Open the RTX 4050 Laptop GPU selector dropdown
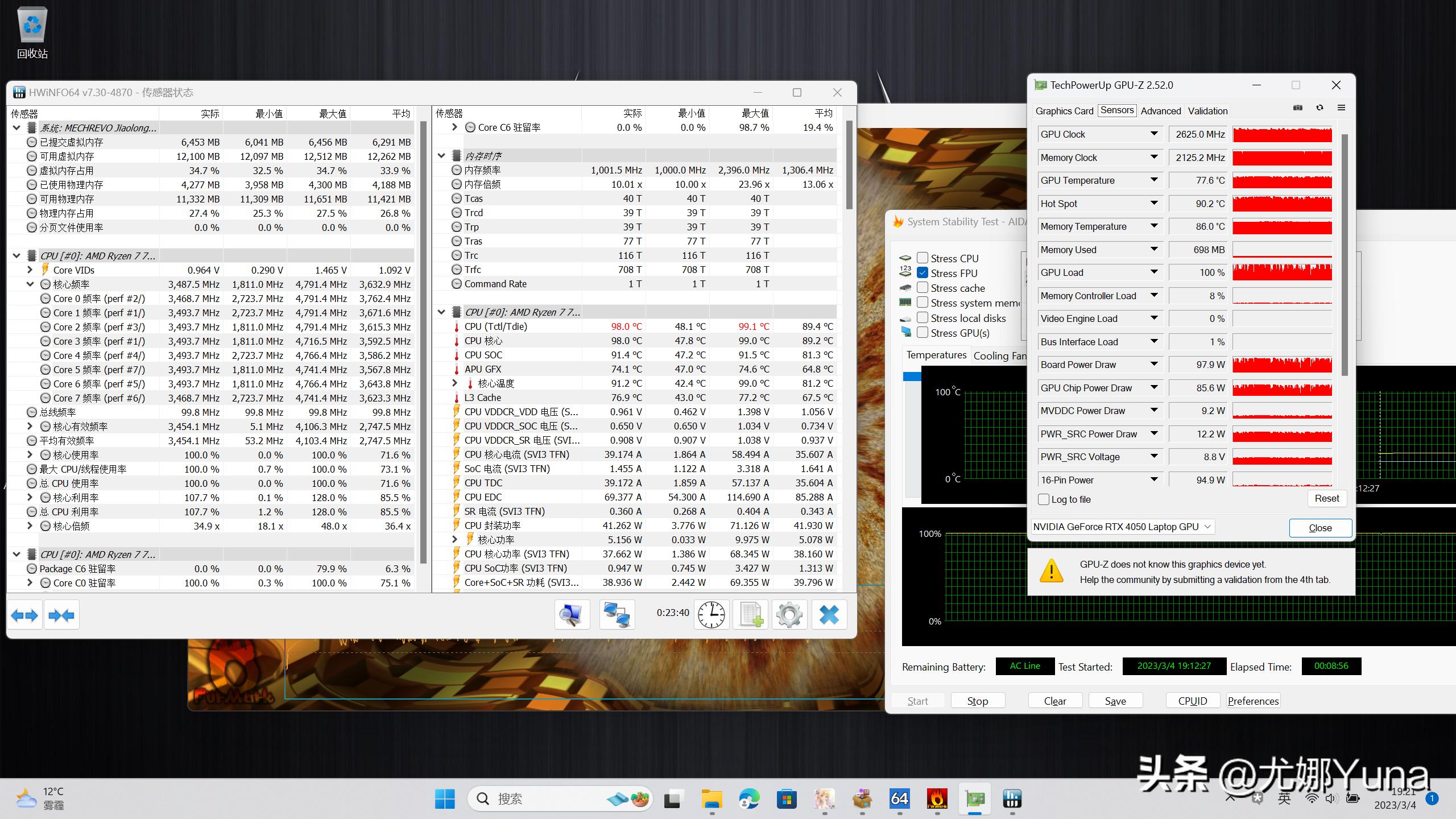 1207,527
